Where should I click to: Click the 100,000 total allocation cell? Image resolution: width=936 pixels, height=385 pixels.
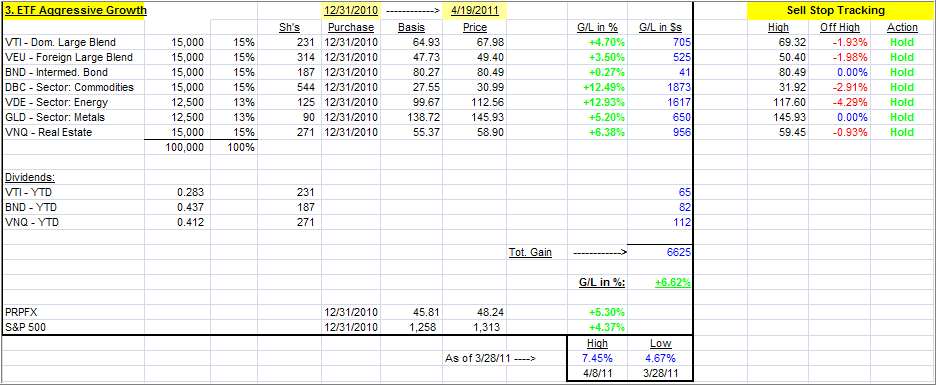click(177, 147)
